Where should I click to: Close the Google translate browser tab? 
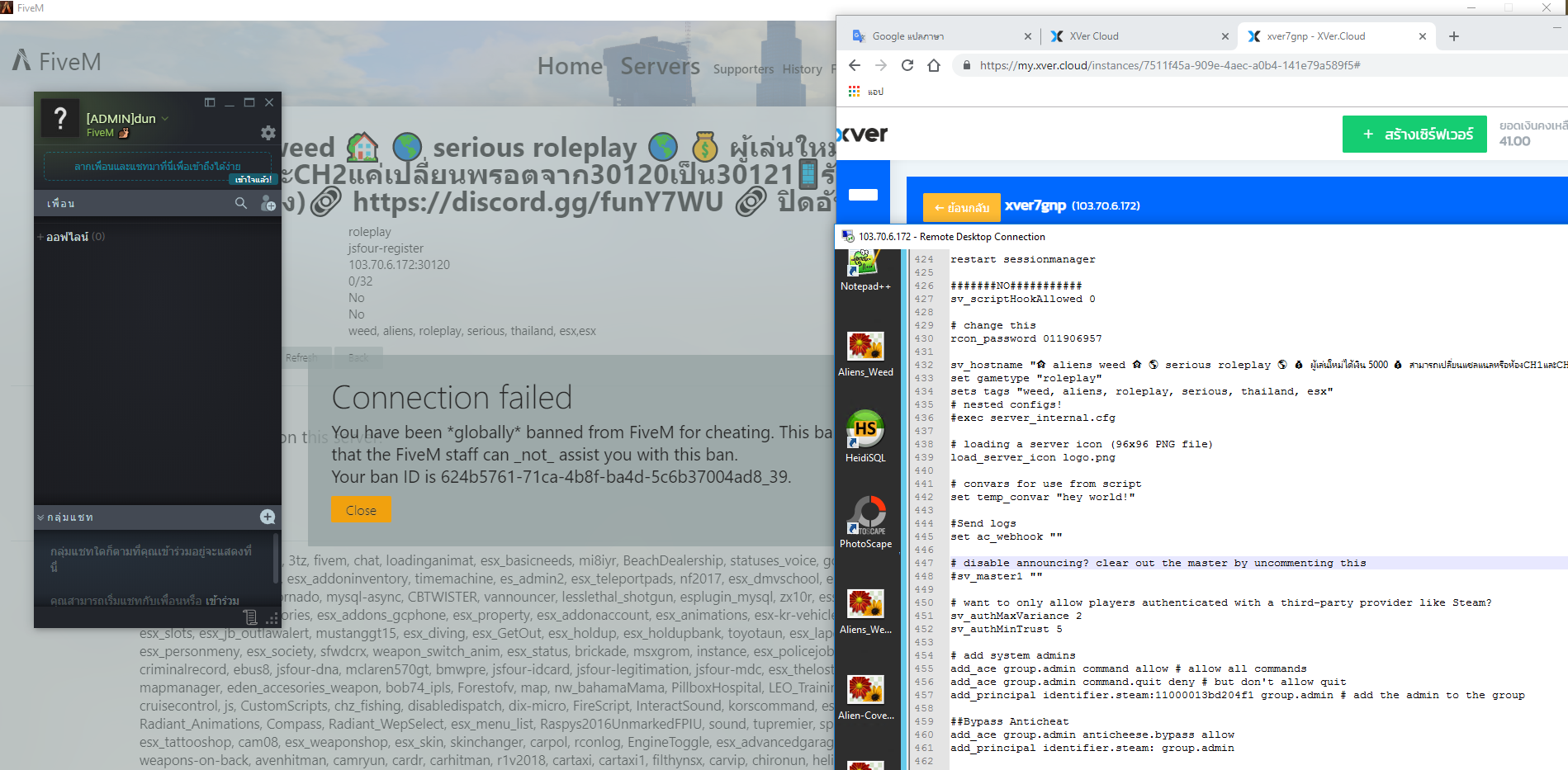point(1027,36)
